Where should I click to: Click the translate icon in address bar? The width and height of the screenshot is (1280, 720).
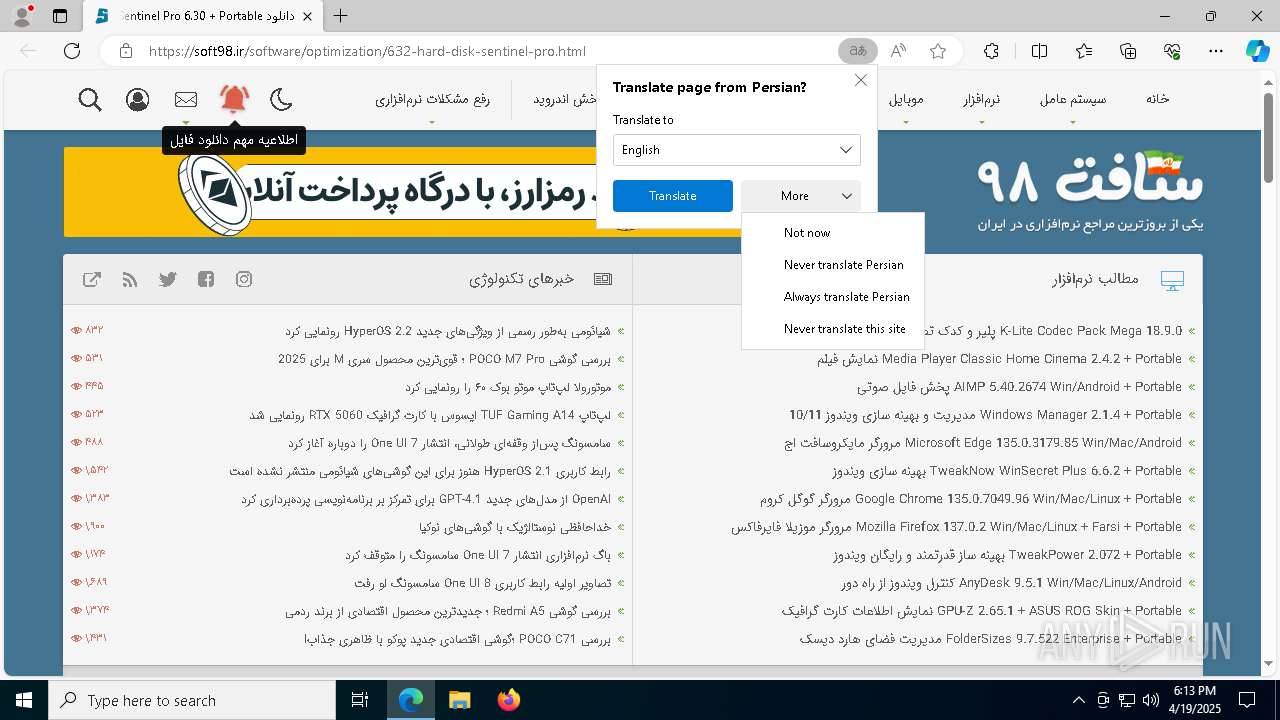(857, 51)
